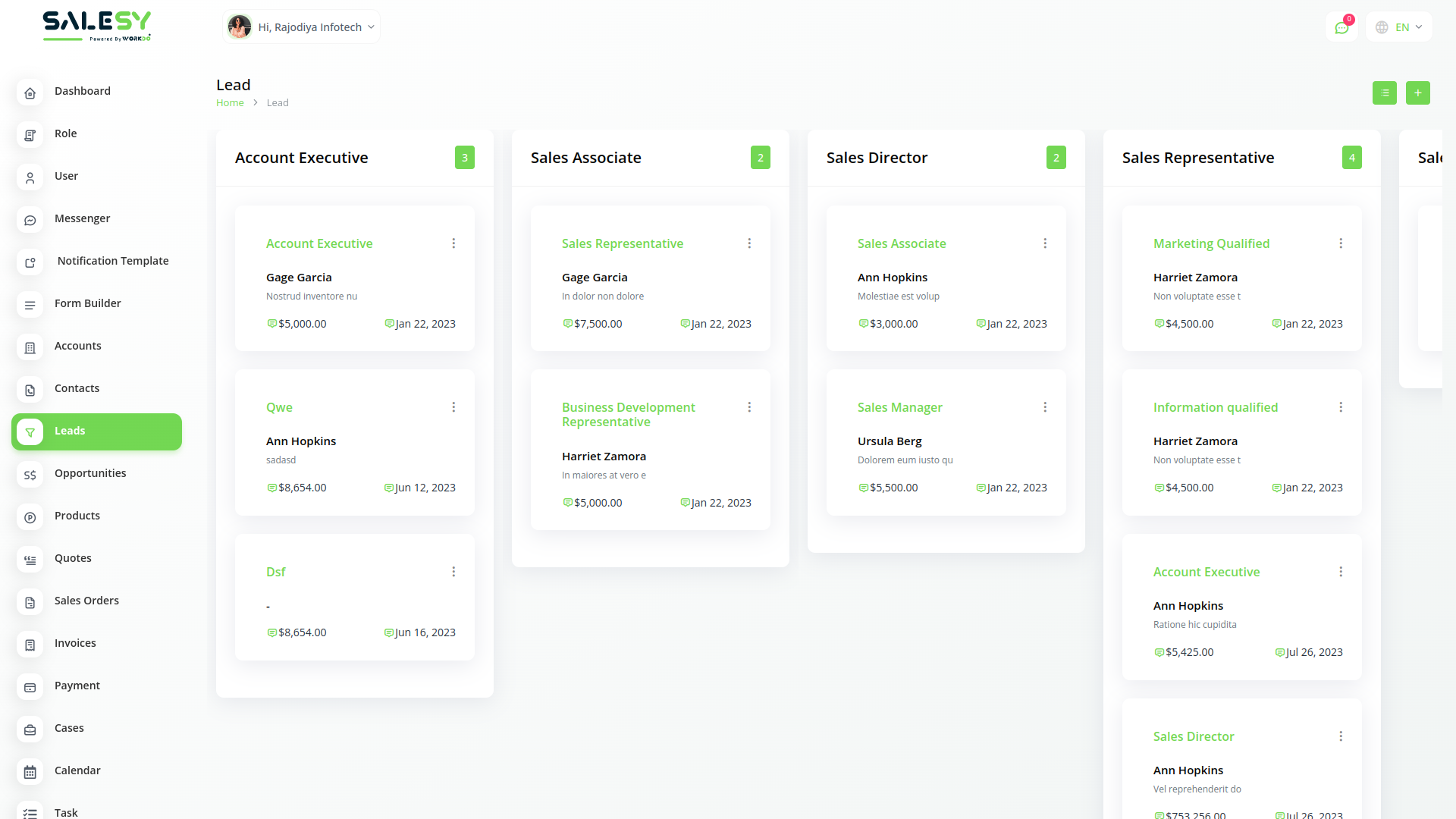Expand the Hi, Rajodiya Infotech user menu
The image size is (1456, 819).
tap(302, 27)
